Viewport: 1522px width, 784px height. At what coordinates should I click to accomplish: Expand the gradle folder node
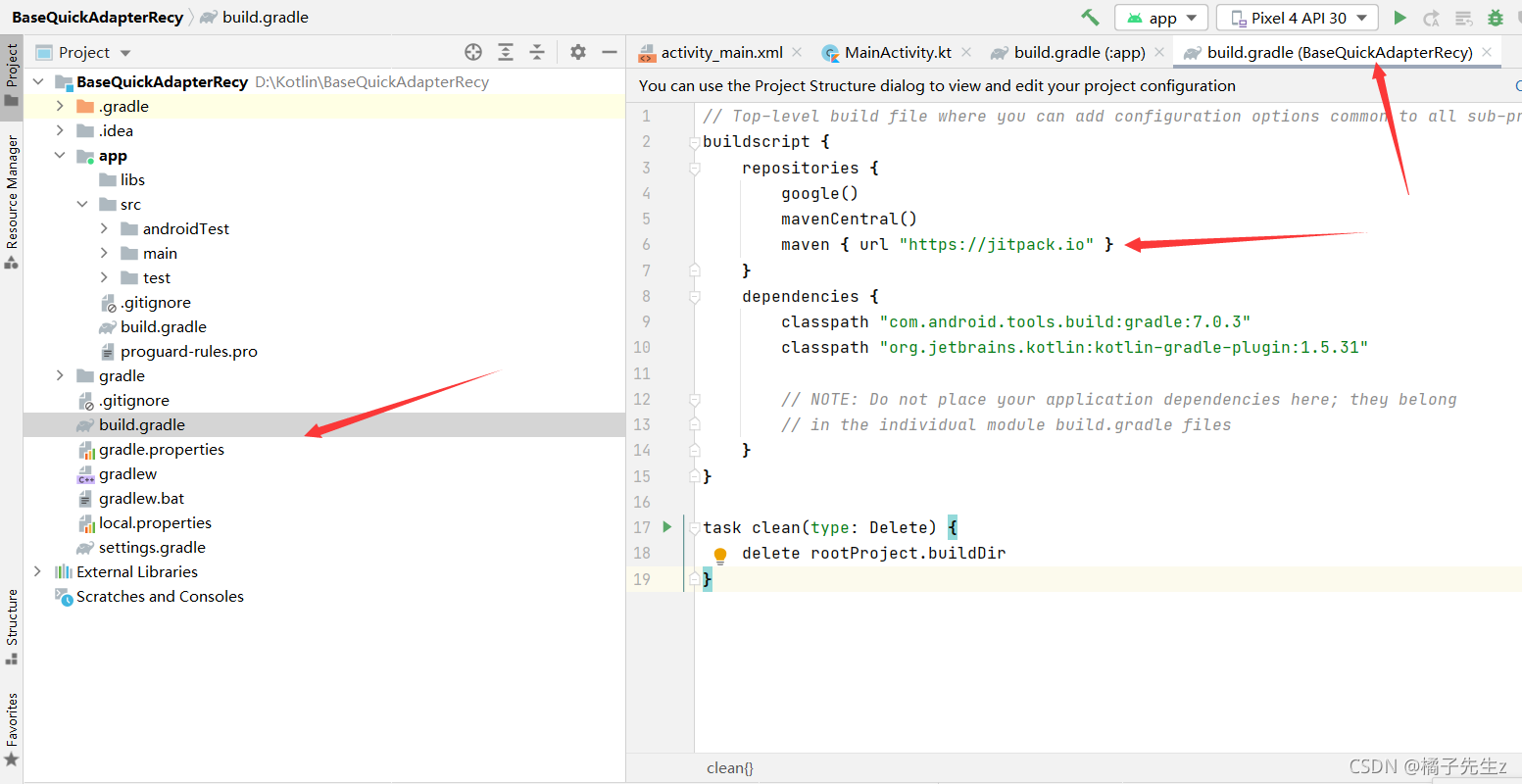(60, 375)
